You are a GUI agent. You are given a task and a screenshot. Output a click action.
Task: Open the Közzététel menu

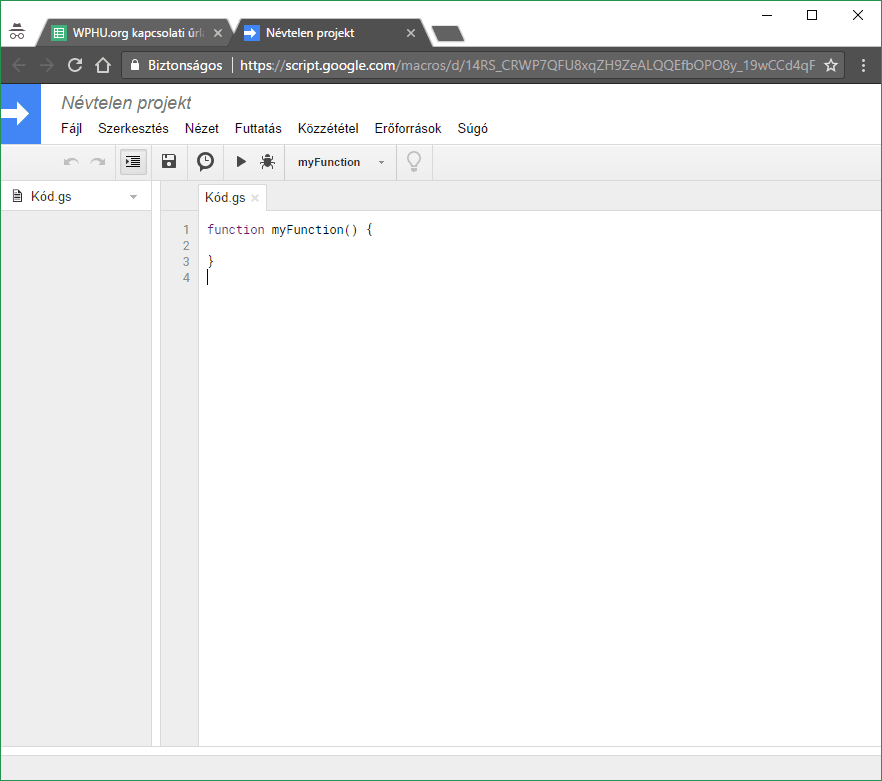click(328, 129)
